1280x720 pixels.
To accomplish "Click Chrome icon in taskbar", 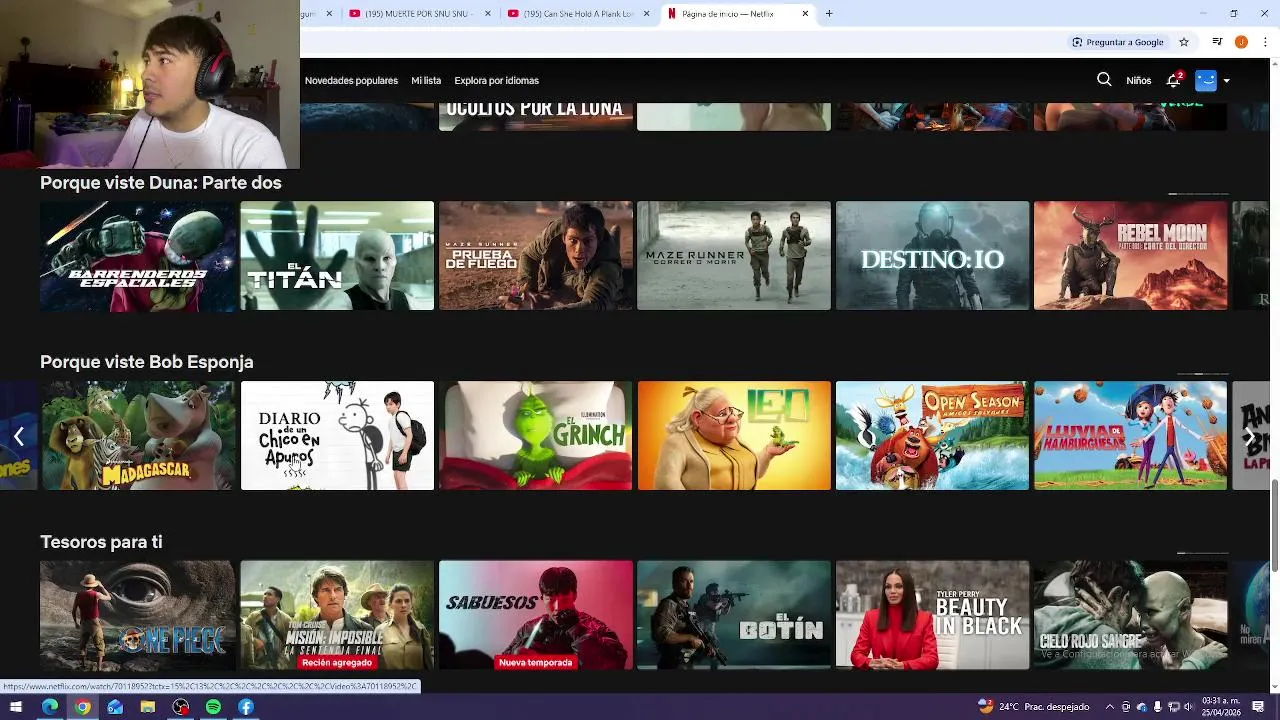I will pos(83,707).
